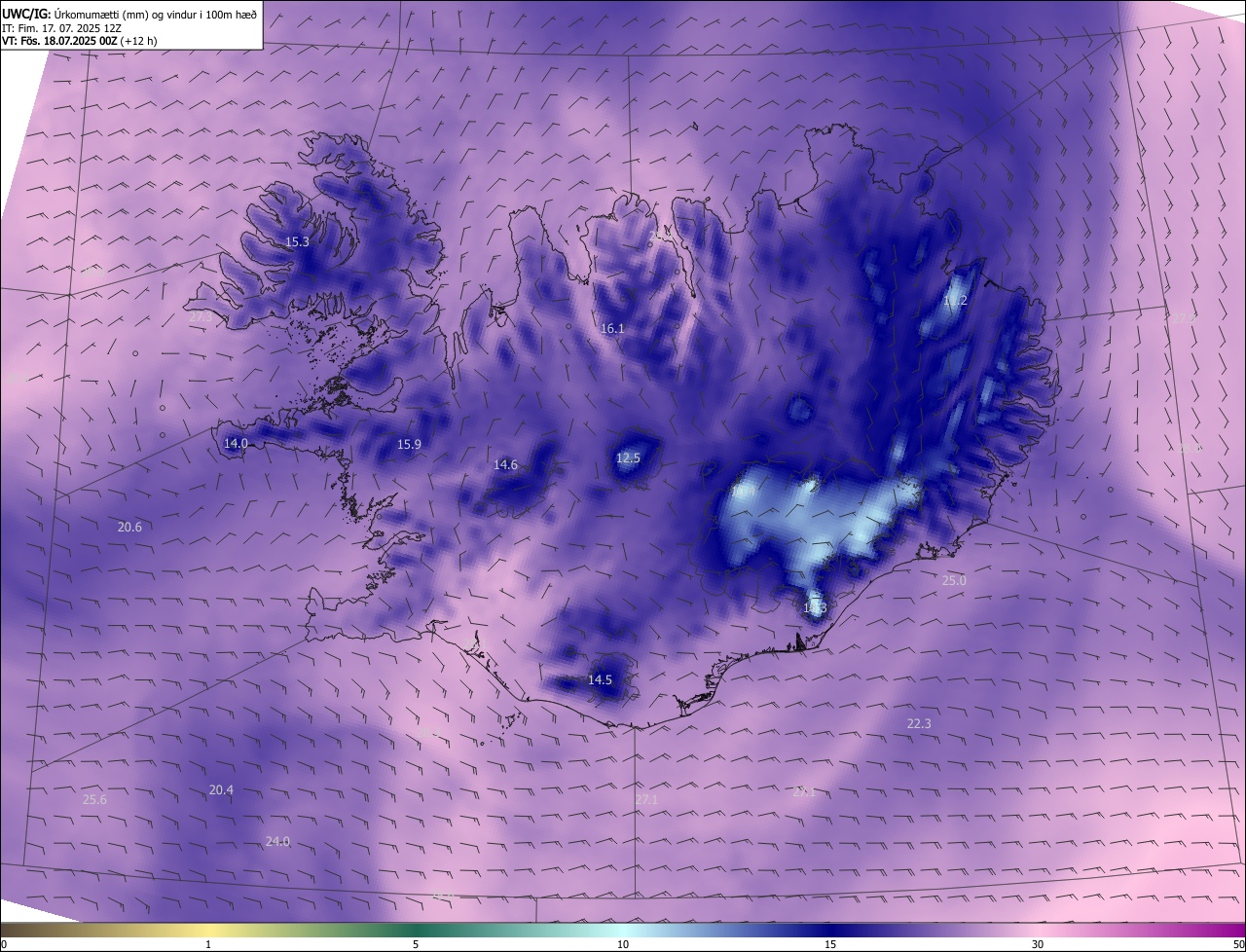1246x952 pixels.
Task: Click the 'VT: Fös. 18.07.2025 00Z (+12 h)' line
Action: (x=80, y=41)
